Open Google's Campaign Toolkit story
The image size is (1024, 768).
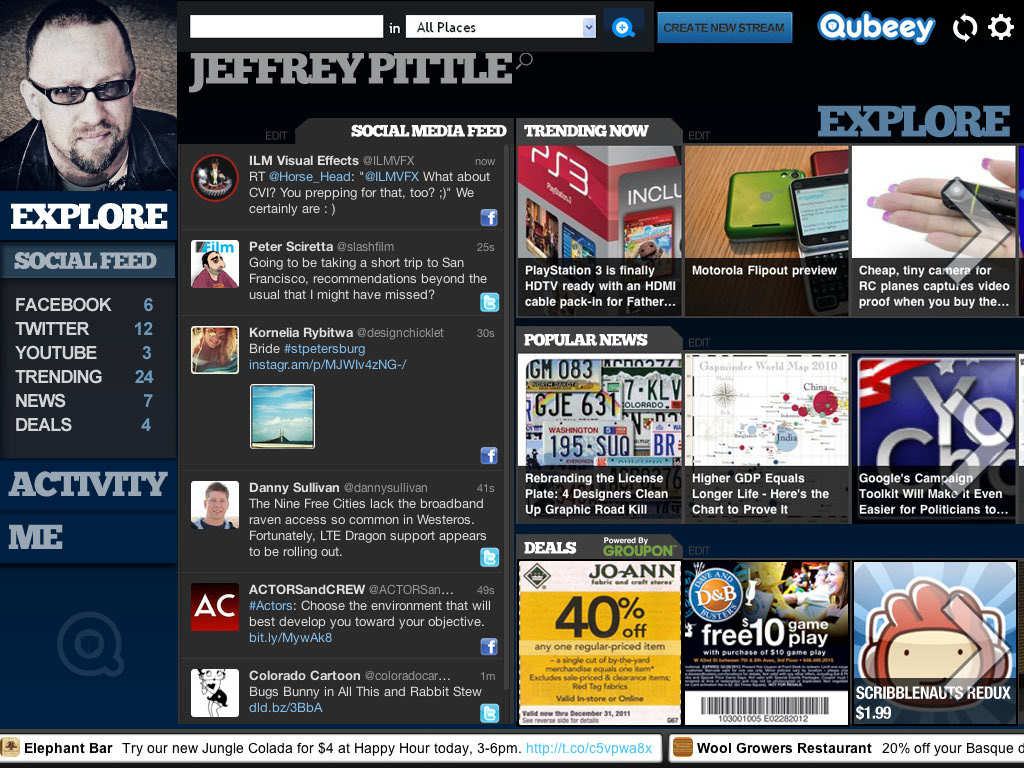[933, 438]
